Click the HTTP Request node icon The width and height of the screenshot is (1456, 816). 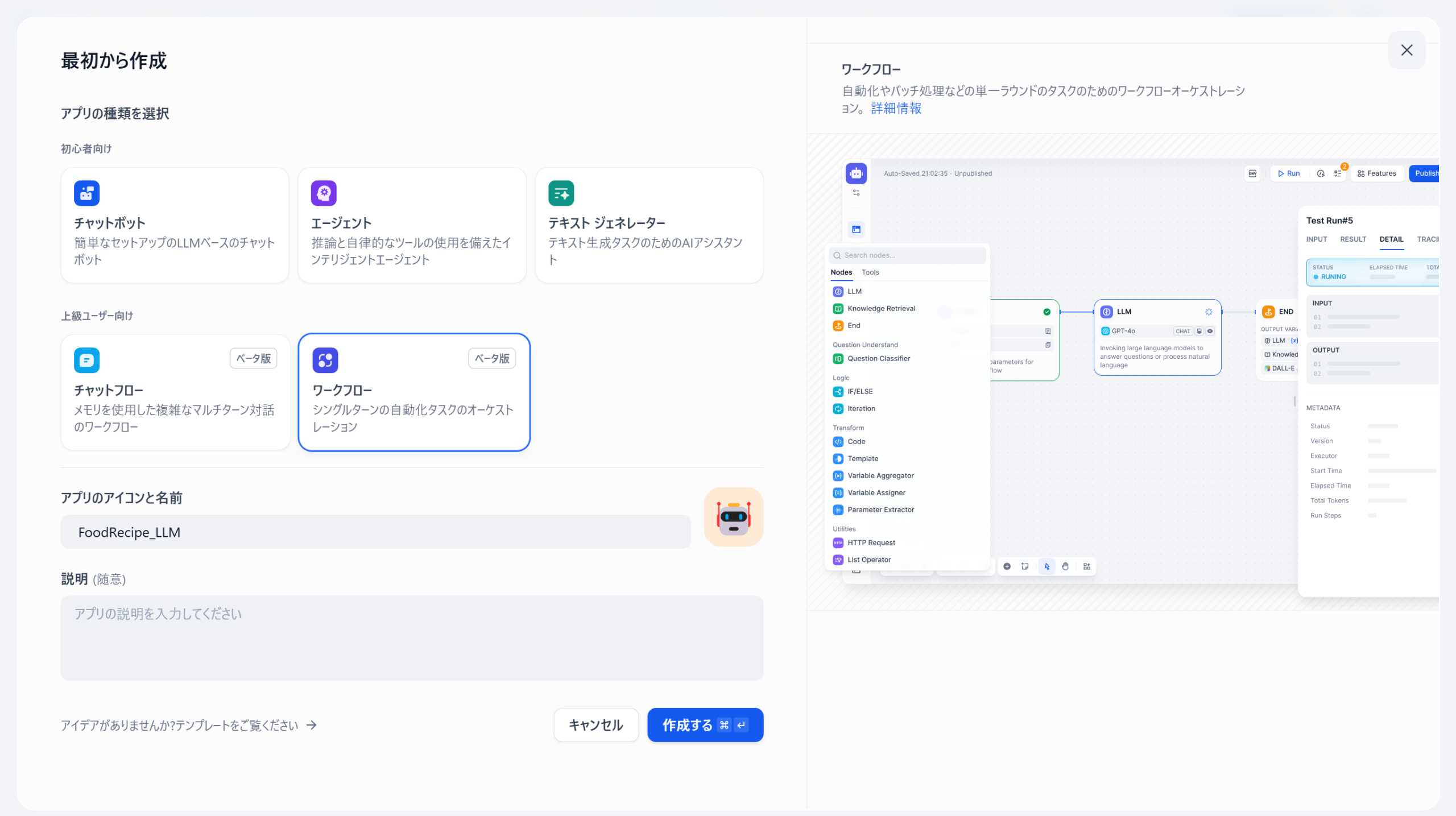(x=838, y=543)
